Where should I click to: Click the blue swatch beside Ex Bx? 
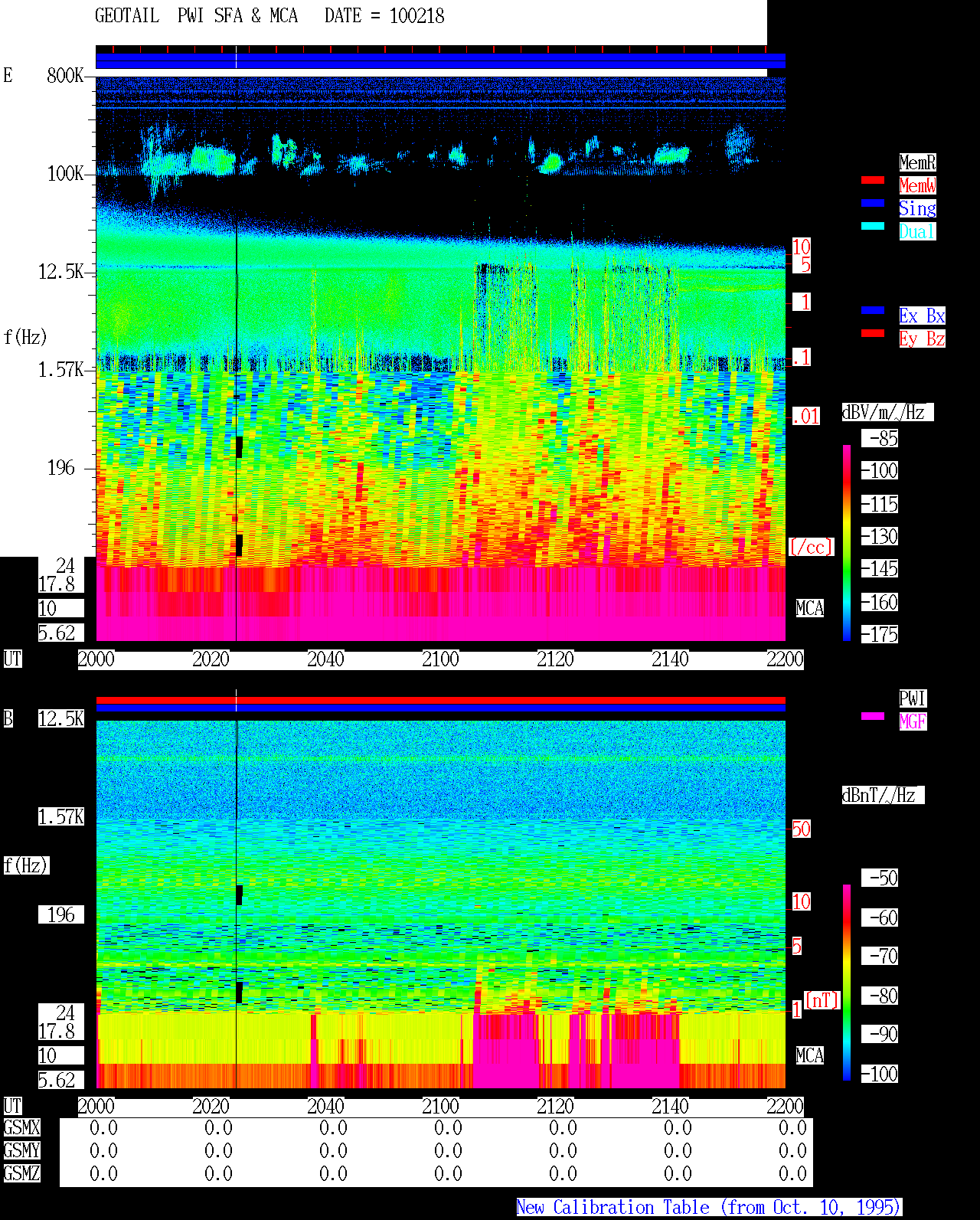873,310
